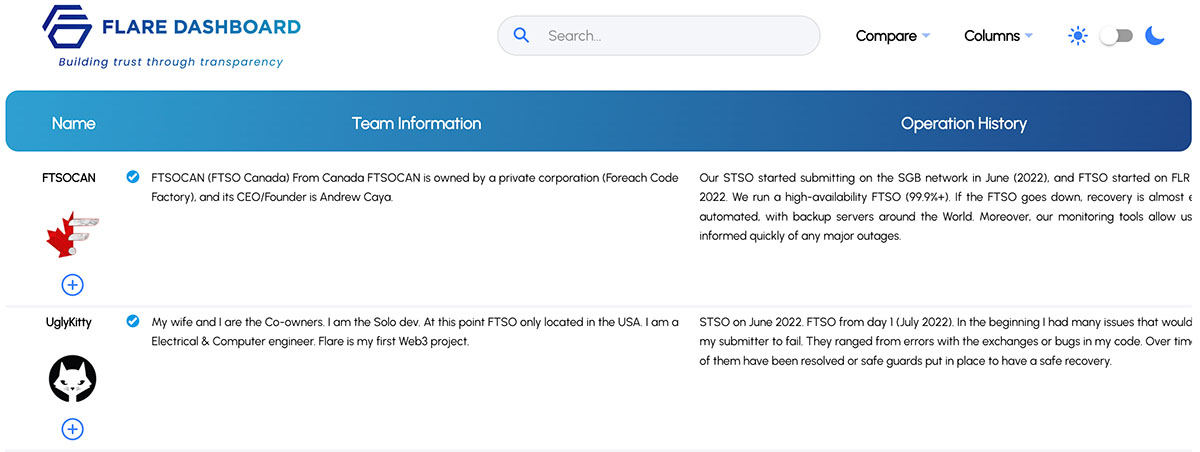Viewport: 1200px width, 452px height.
Task: Click the plus icon under UglyKitty
Action: coord(72,429)
